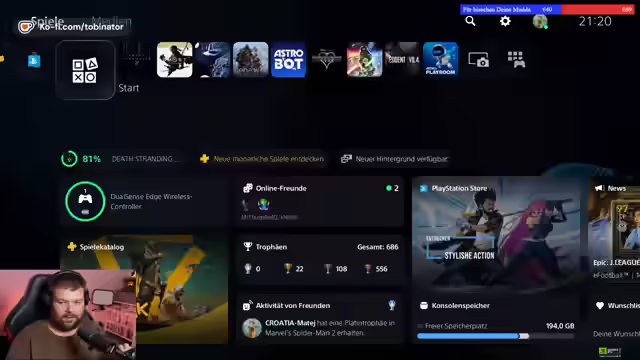
Task: Launch Astro's Playroom tile
Action: tap(441, 60)
